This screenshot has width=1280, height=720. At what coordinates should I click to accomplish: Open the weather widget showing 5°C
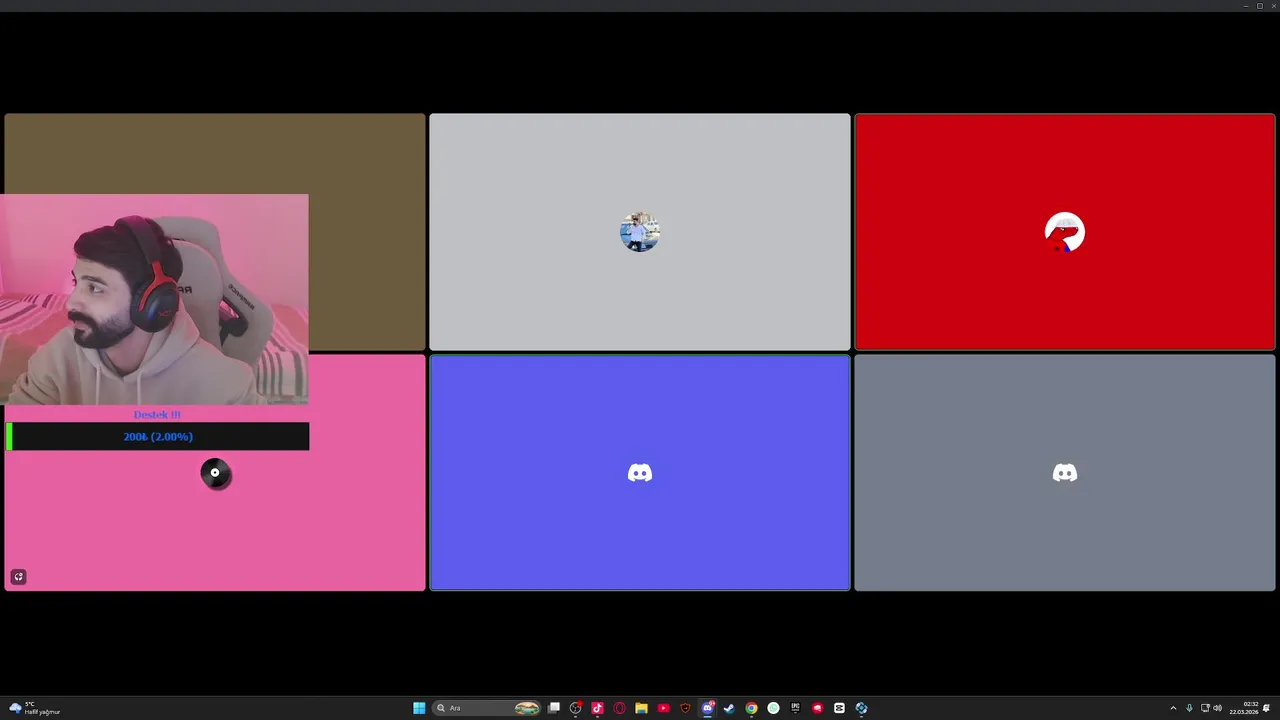(35, 708)
